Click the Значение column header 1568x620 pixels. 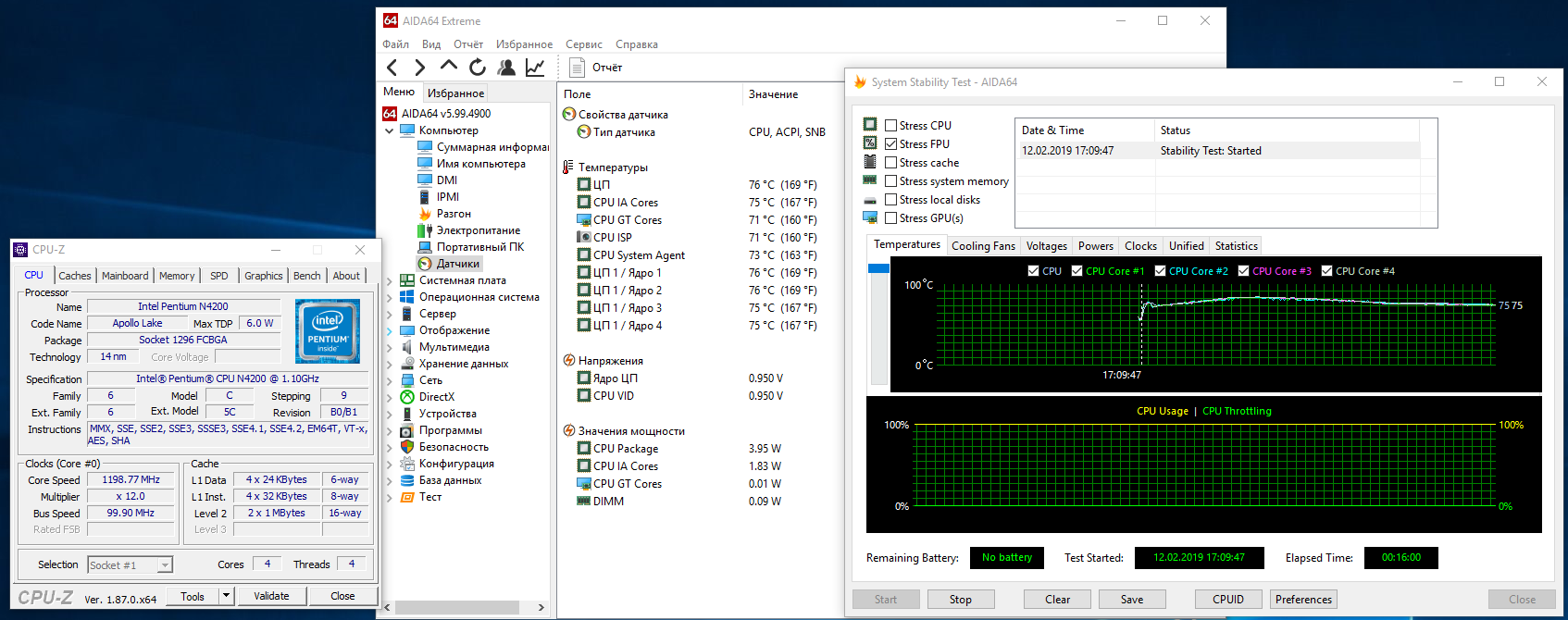click(x=773, y=94)
